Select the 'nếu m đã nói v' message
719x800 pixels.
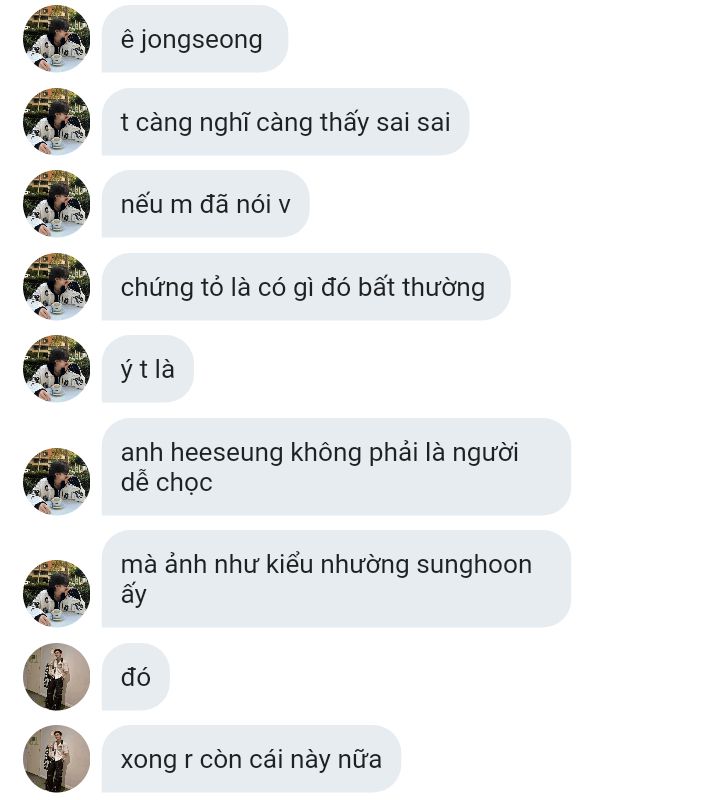pyautogui.click(x=206, y=204)
